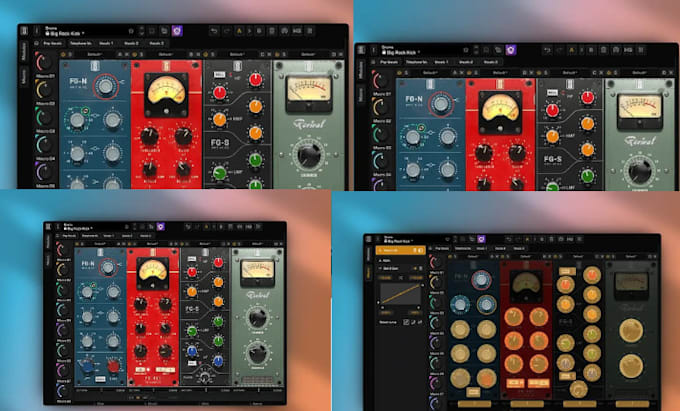
Task: Click FG-N red-ringed gain knob, top-right window
Action: pyautogui.click(x=441, y=104)
